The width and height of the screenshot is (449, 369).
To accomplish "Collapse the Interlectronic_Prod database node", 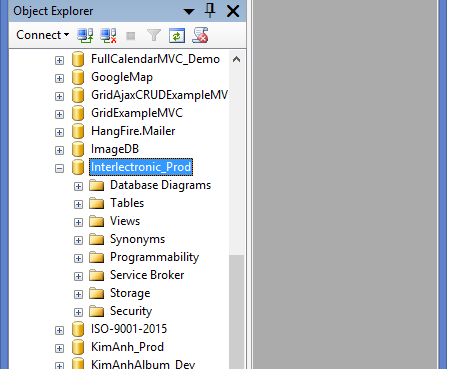I will click(59, 168).
